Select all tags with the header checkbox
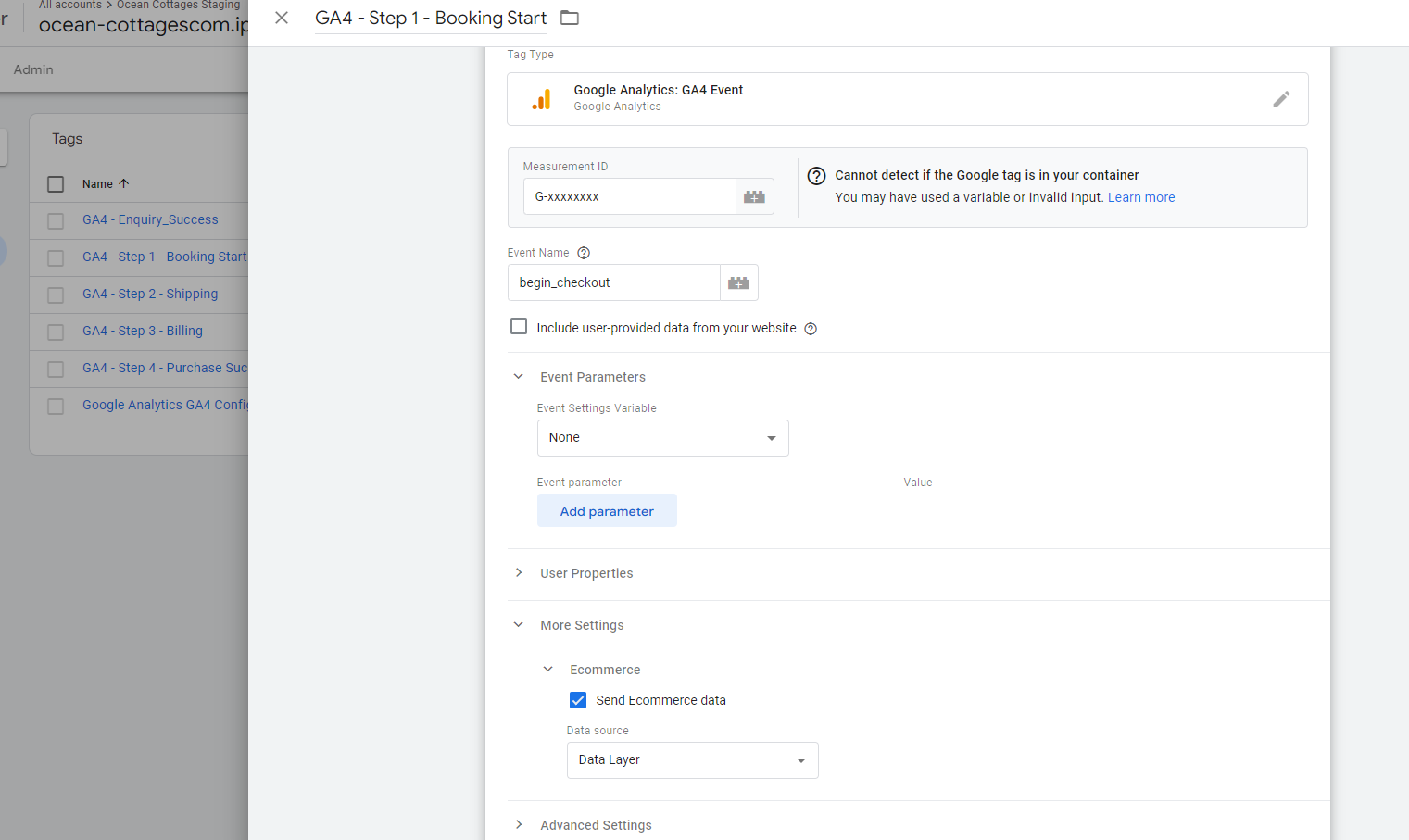This screenshot has height=840, width=1409. (56, 184)
